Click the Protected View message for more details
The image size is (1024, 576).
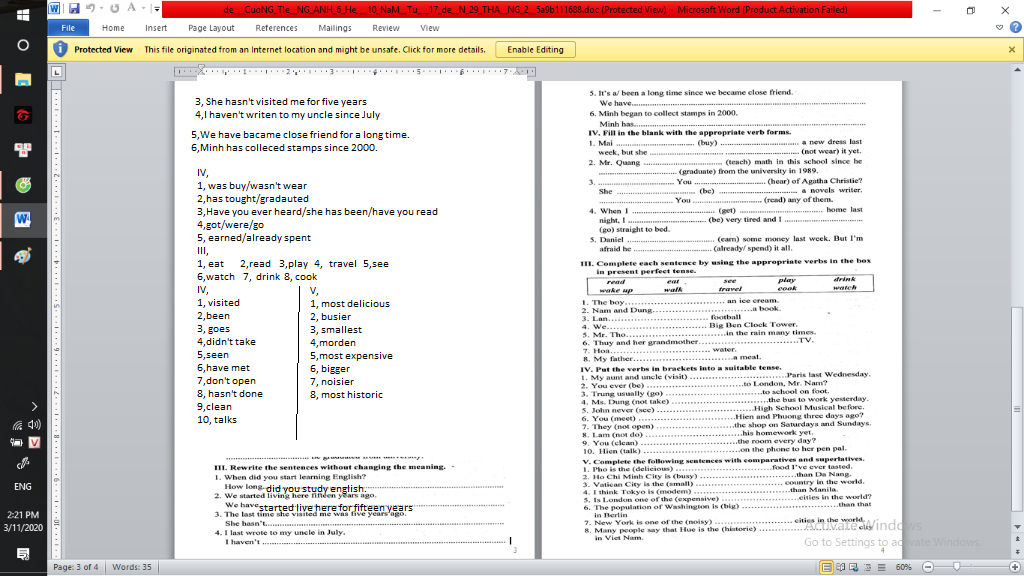click(x=315, y=50)
